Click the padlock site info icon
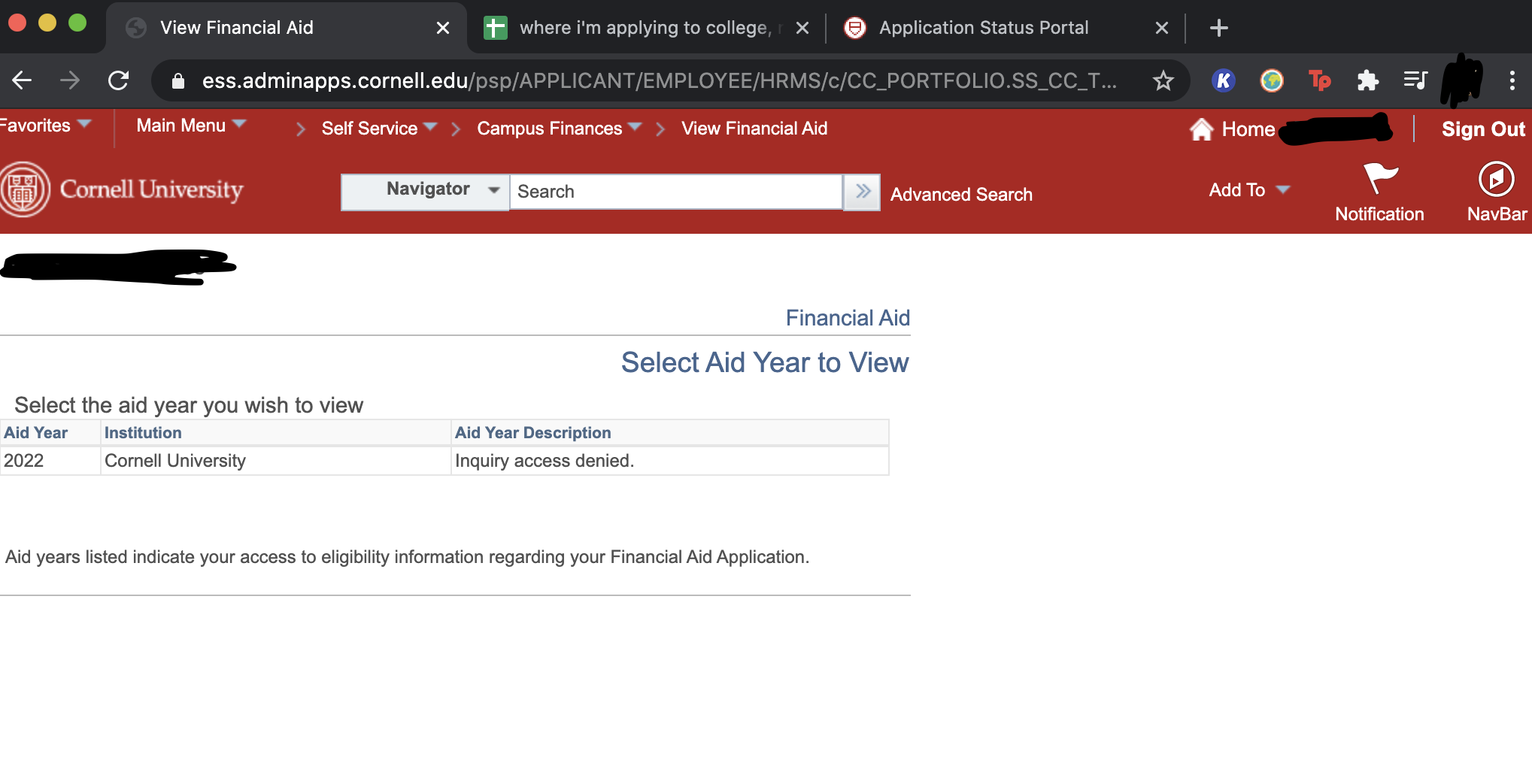1532x784 pixels. coord(178,81)
